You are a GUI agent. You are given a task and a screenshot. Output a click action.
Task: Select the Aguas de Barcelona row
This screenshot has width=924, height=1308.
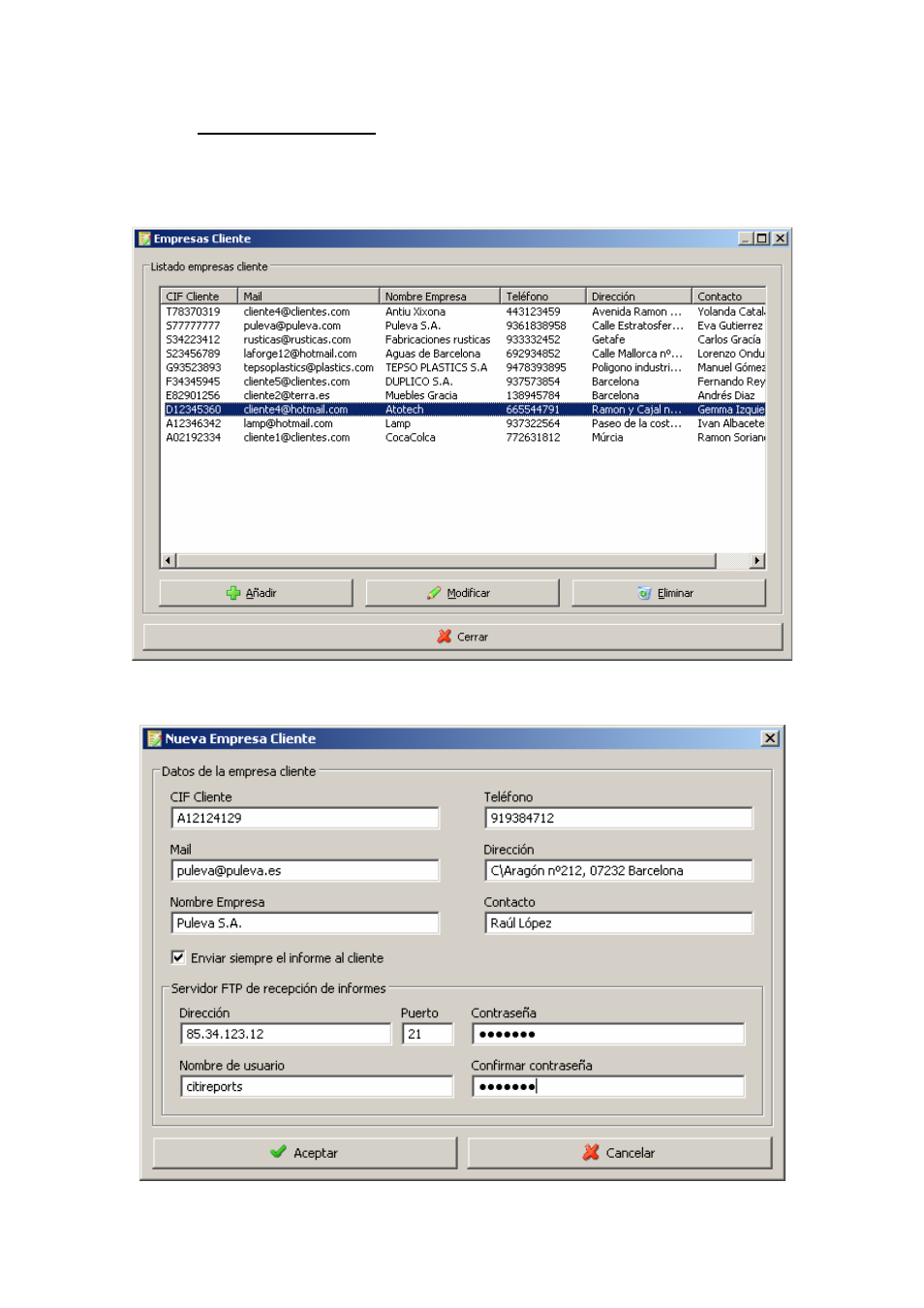point(463,354)
